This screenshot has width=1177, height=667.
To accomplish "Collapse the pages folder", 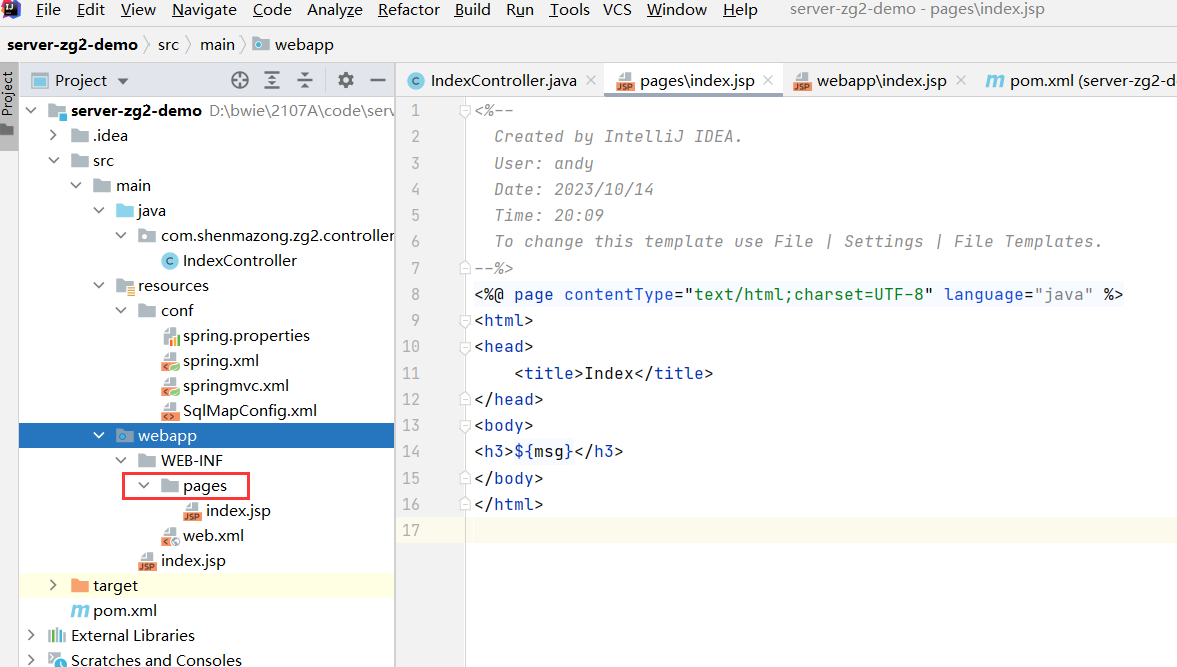I will (x=143, y=486).
